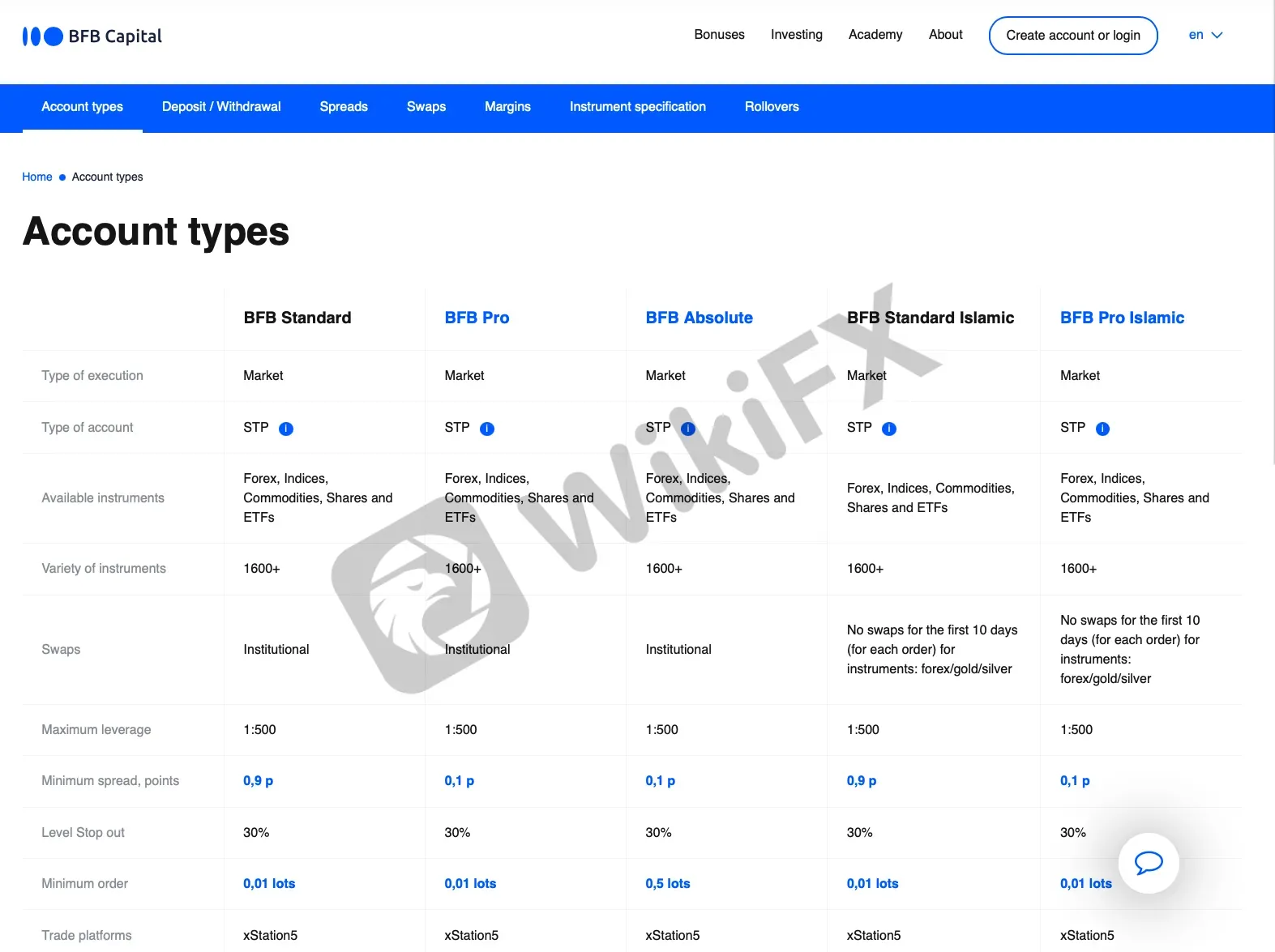The image size is (1275, 952).
Task: Select the Account types tab
Action: click(x=83, y=107)
